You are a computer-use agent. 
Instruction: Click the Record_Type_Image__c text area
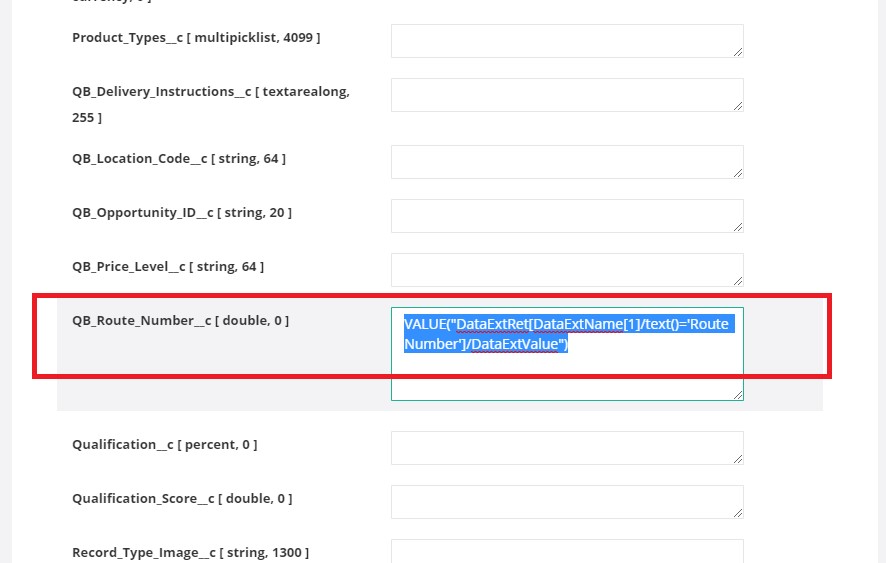(x=566, y=551)
